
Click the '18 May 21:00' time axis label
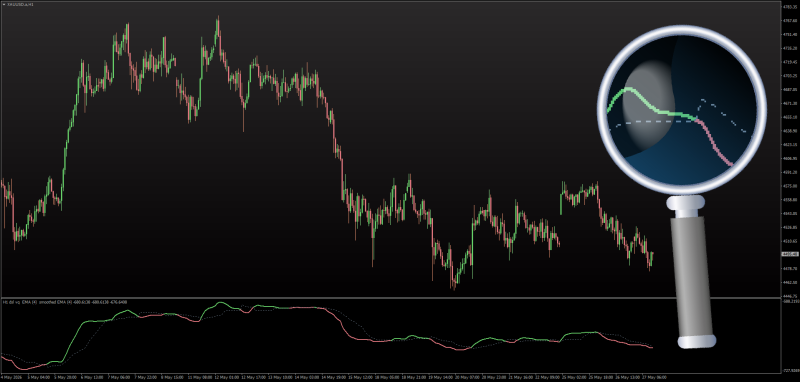point(414,377)
